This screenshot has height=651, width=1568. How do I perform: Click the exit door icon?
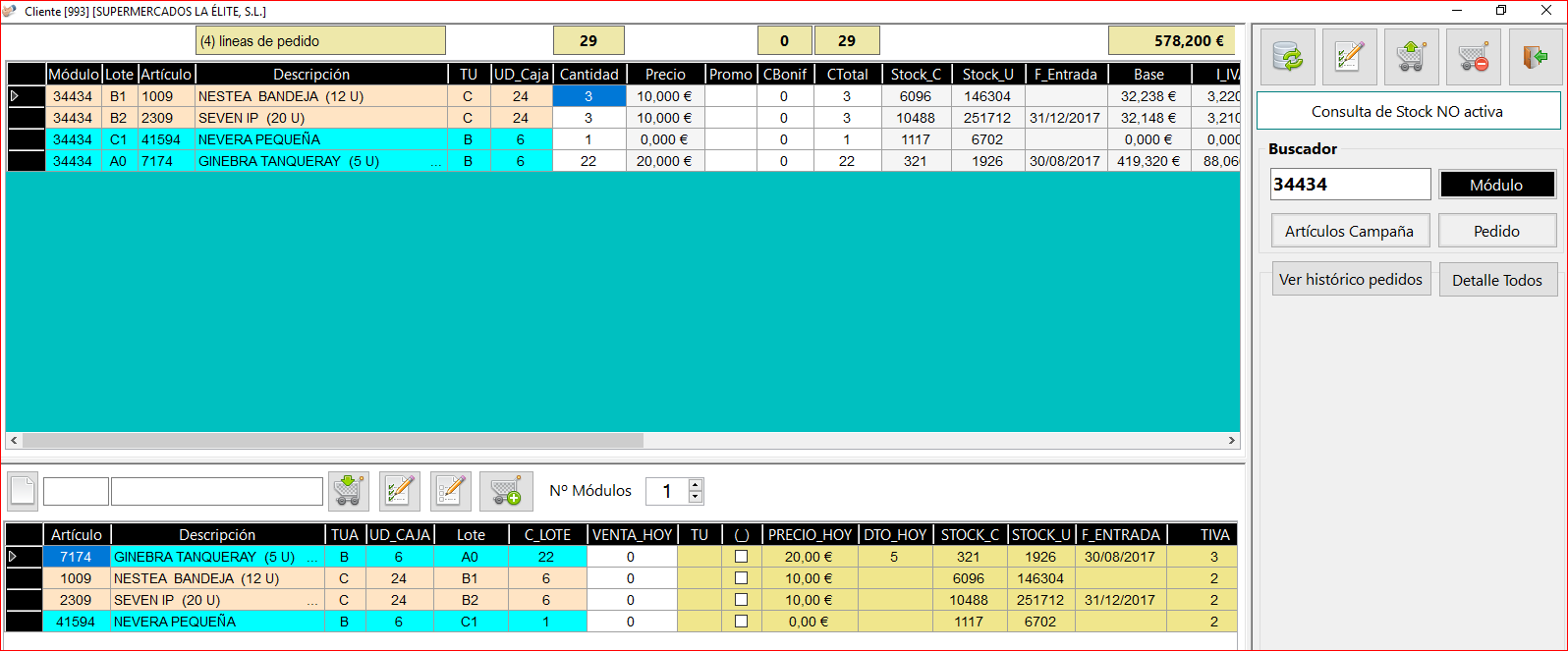click(x=1536, y=57)
